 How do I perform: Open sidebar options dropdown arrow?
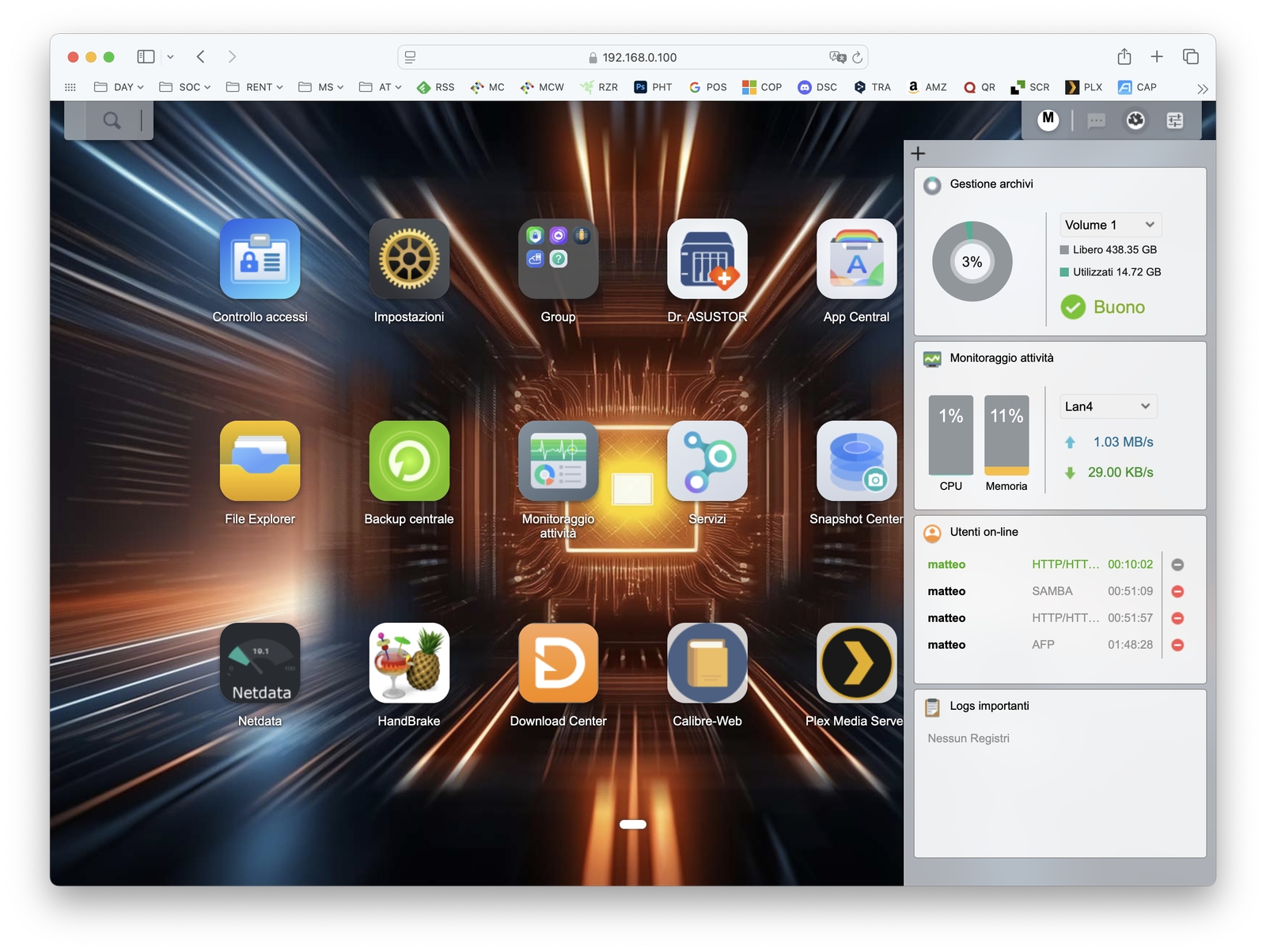[170, 57]
